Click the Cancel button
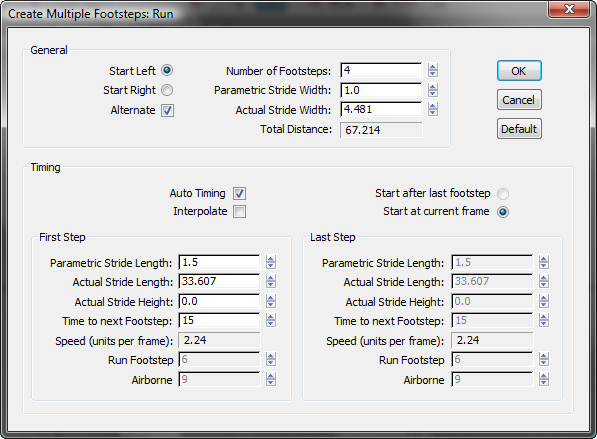Viewport: 597px width, 439px height. click(x=519, y=100)
